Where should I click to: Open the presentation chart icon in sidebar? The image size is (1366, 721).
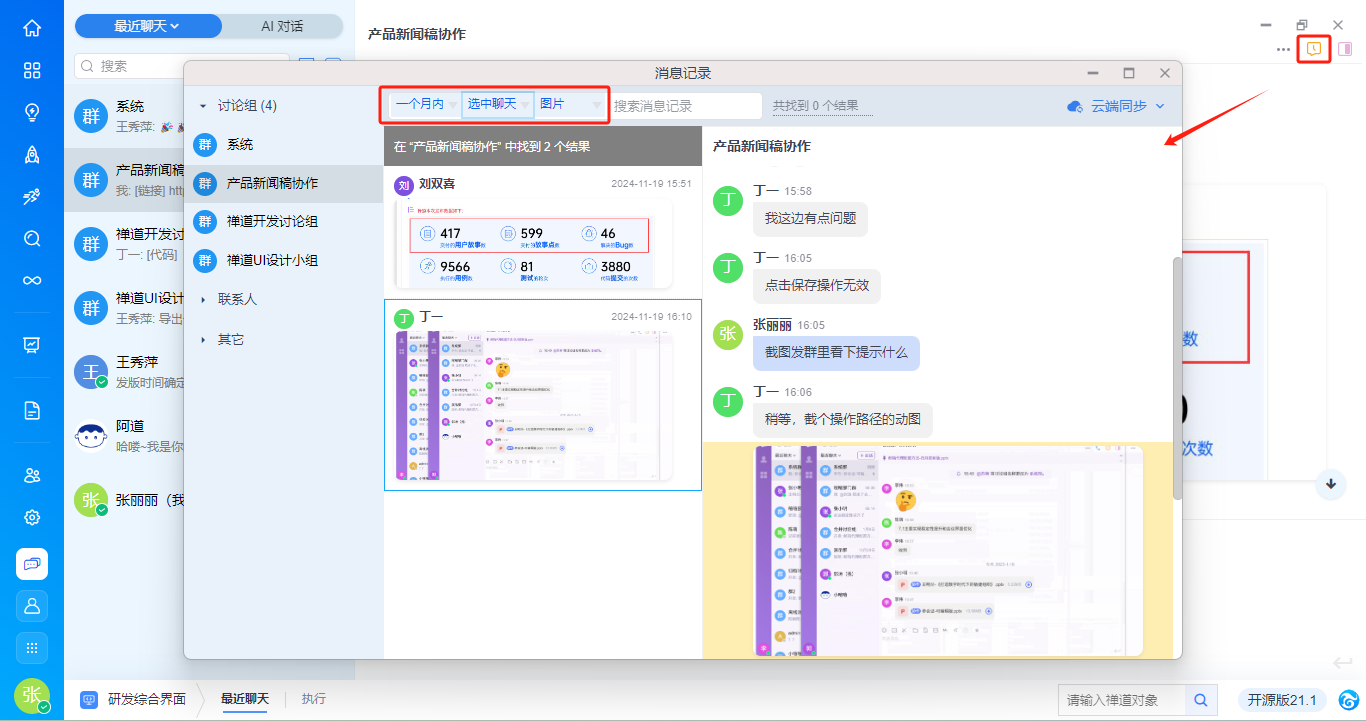(x=32, y=345)
